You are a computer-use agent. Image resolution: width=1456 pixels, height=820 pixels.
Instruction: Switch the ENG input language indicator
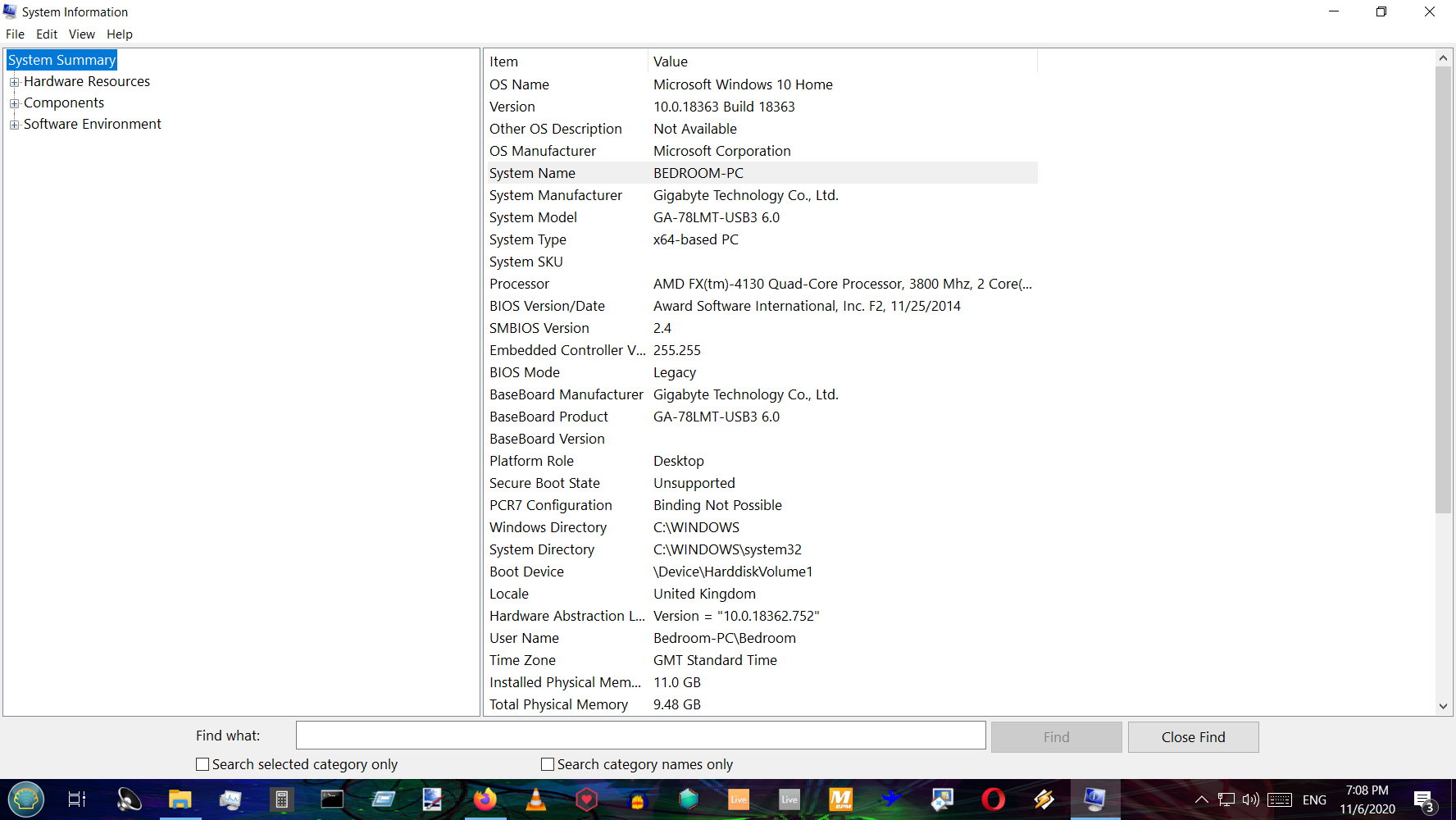click(x=1314, y=799)
